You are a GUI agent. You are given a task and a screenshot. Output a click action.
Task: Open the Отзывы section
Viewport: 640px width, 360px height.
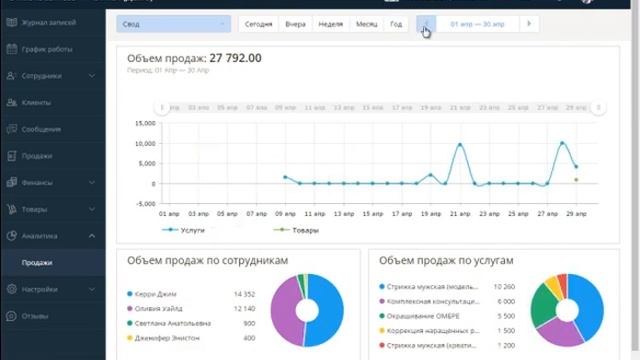(x=35, y=316)
